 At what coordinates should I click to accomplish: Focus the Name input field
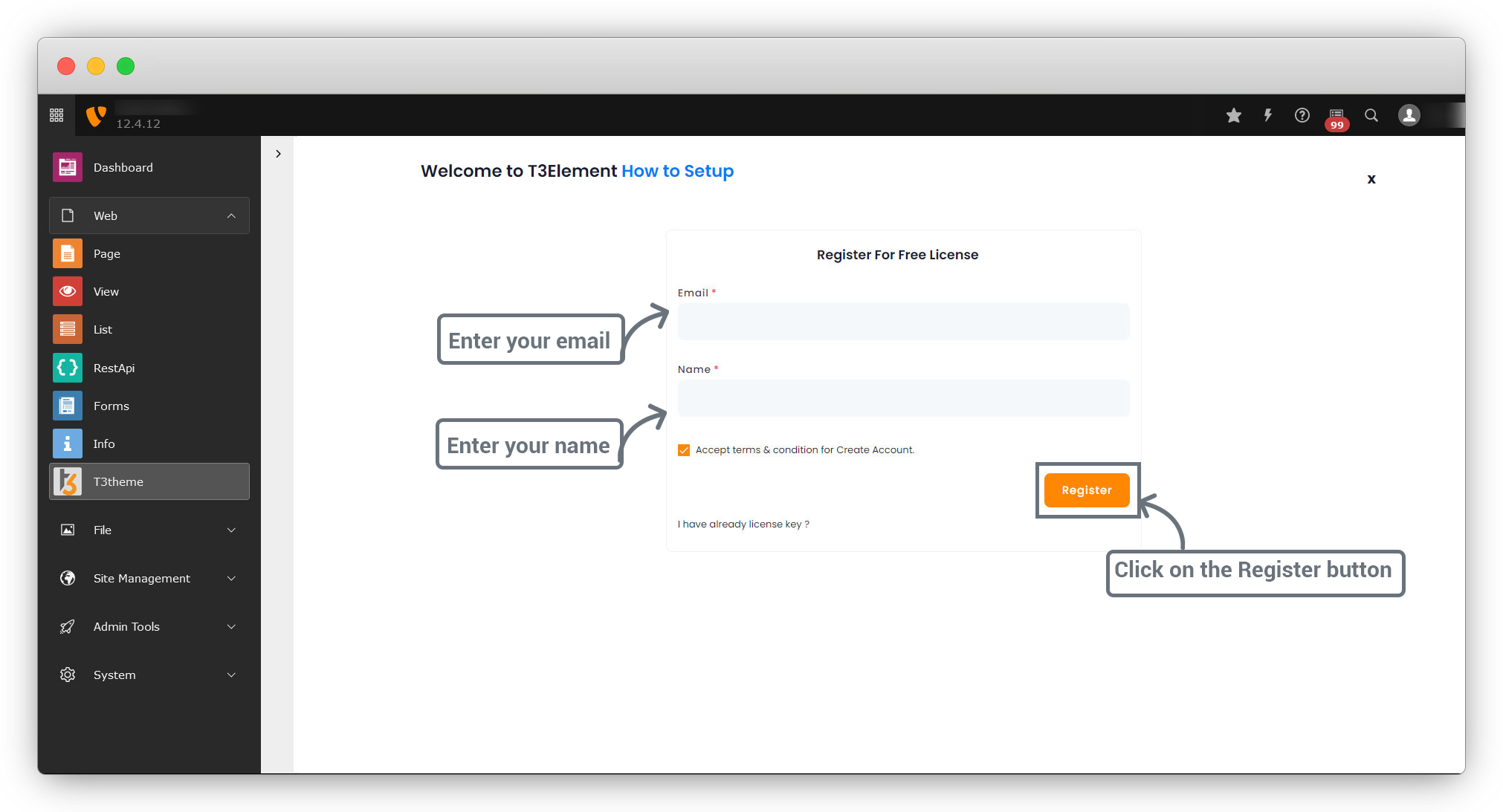pos(903,398)
